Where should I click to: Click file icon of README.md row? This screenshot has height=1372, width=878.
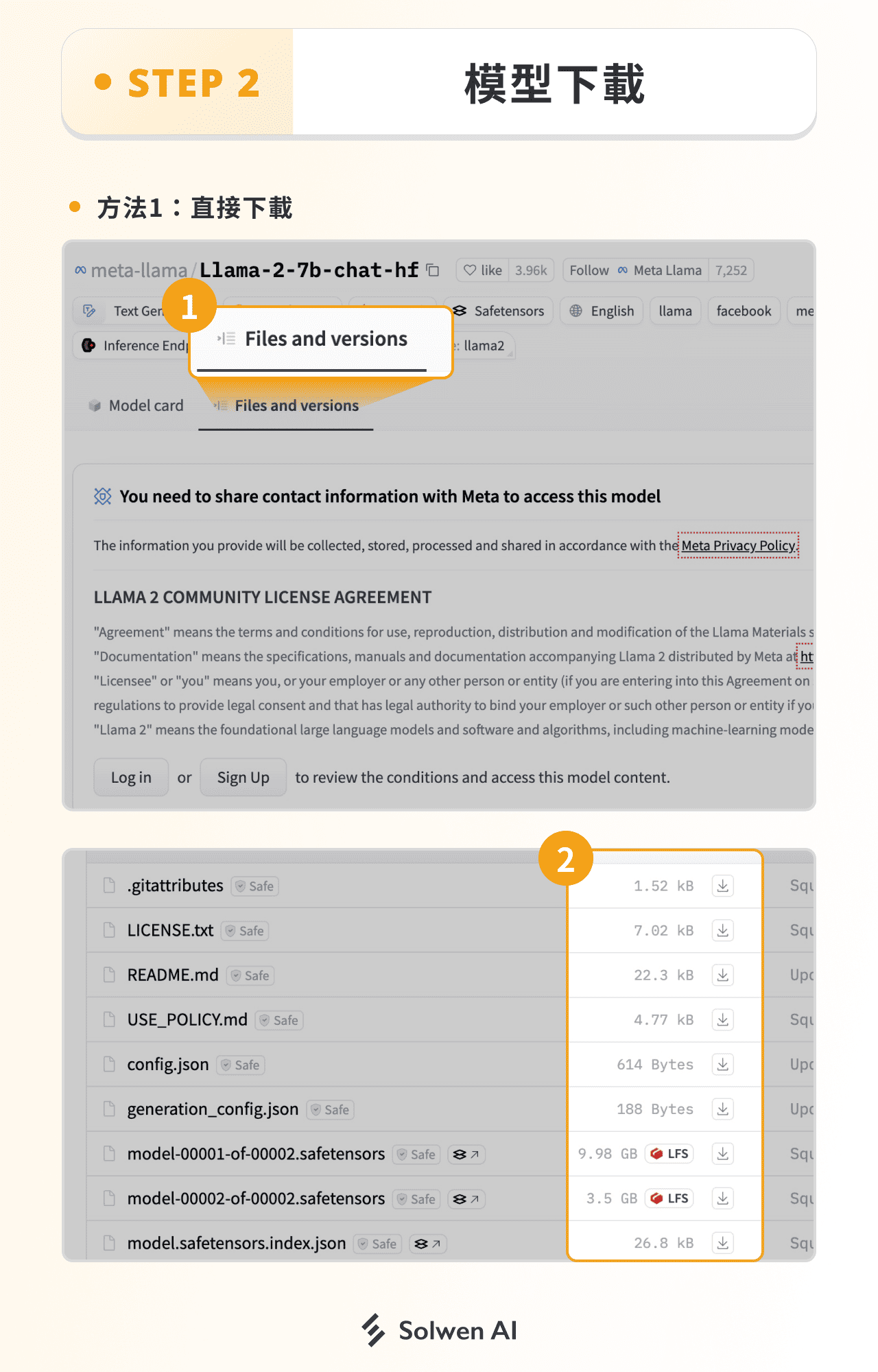pyautogui.click(x=109, y=975)
